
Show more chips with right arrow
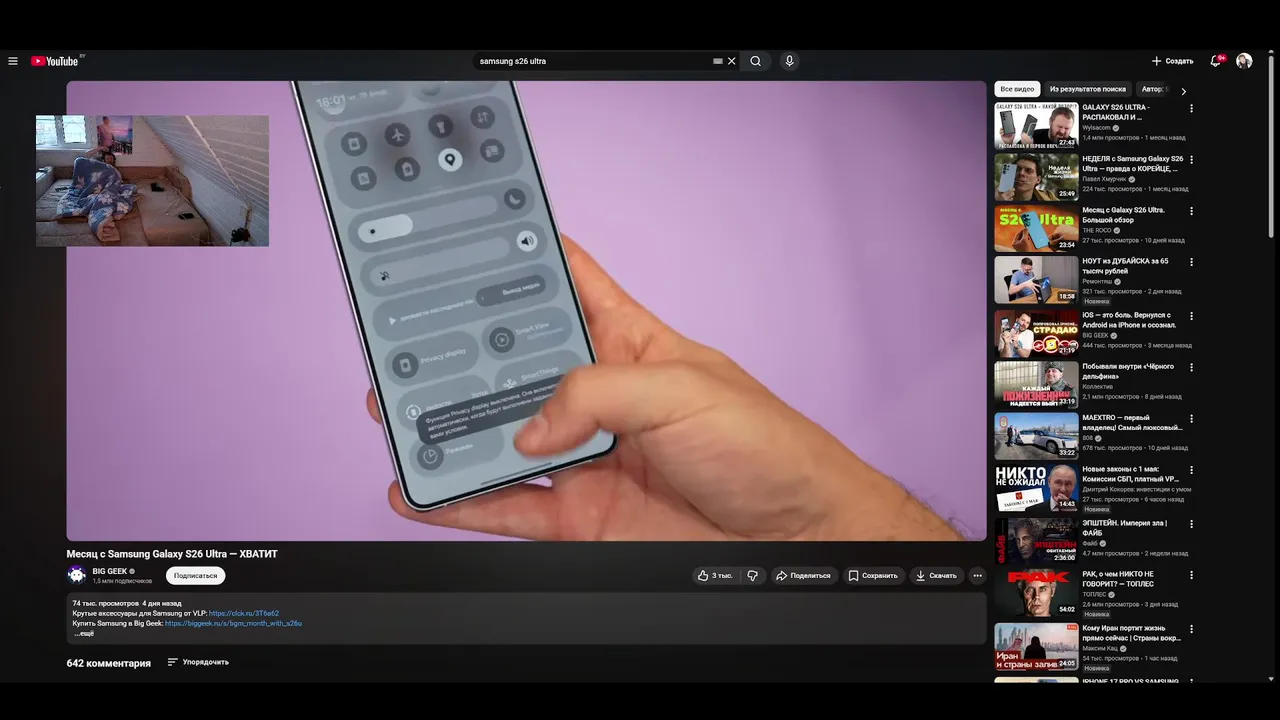1183,90
